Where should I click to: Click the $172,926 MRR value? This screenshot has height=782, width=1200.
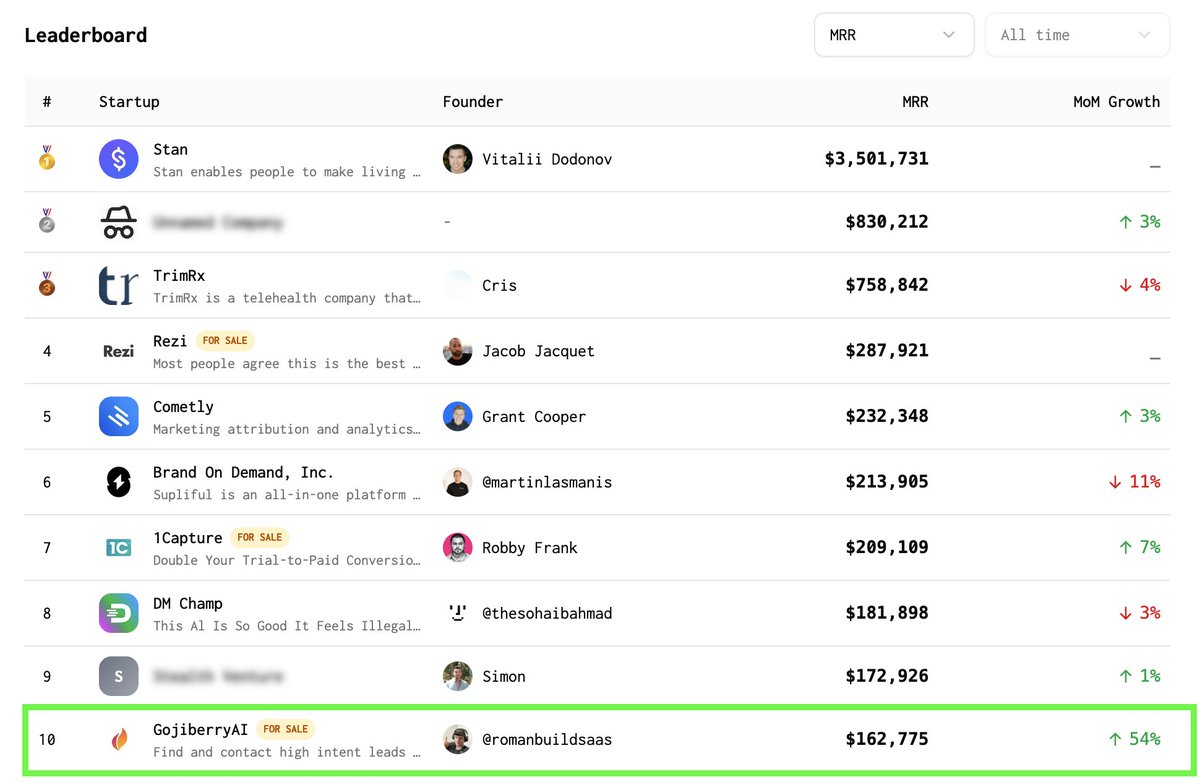pyautogui.click(x=887, y=676)
